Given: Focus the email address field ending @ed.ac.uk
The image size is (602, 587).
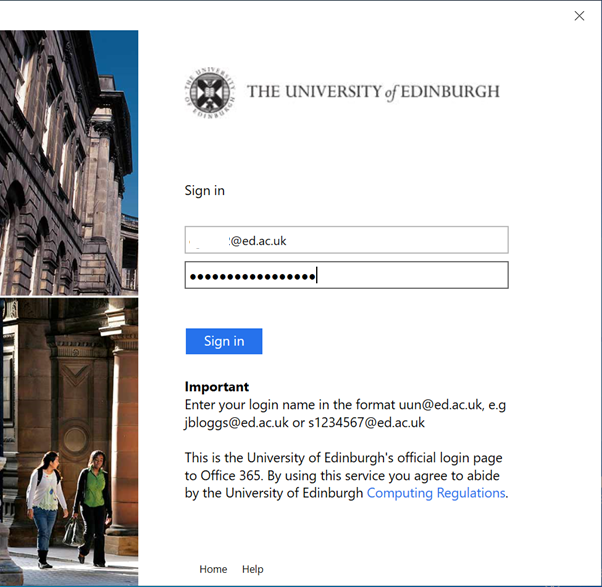Looking at the screenshot, I should [x=346, y=240].
